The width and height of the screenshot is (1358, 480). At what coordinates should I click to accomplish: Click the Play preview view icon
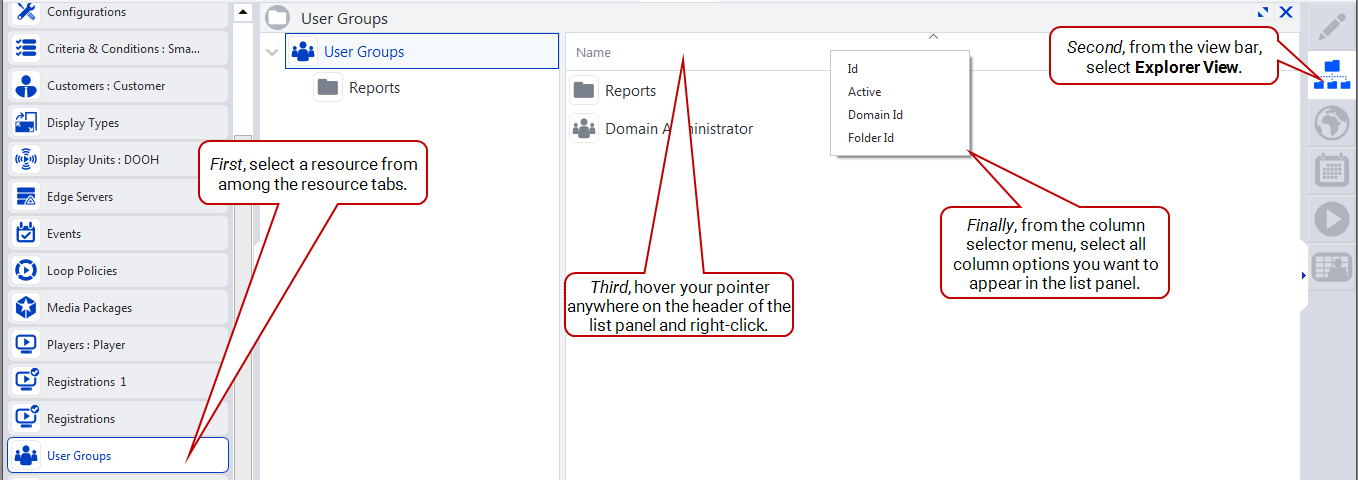(x=1330, y=218)
